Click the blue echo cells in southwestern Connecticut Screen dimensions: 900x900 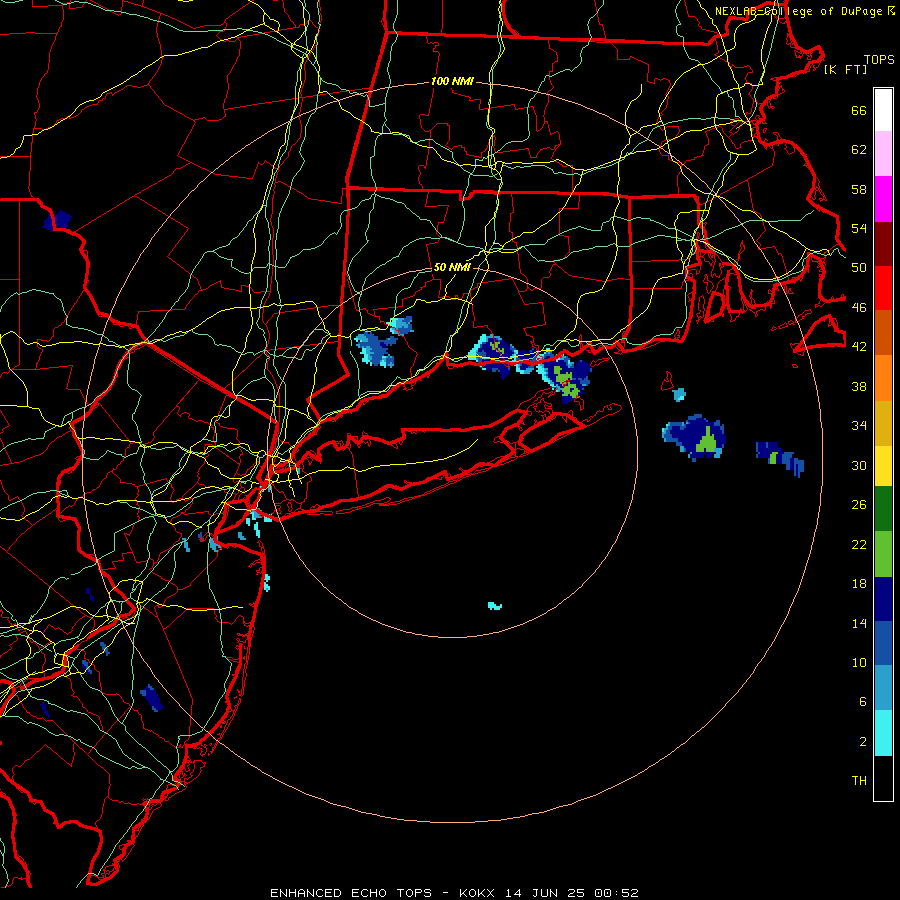(382, 342)
